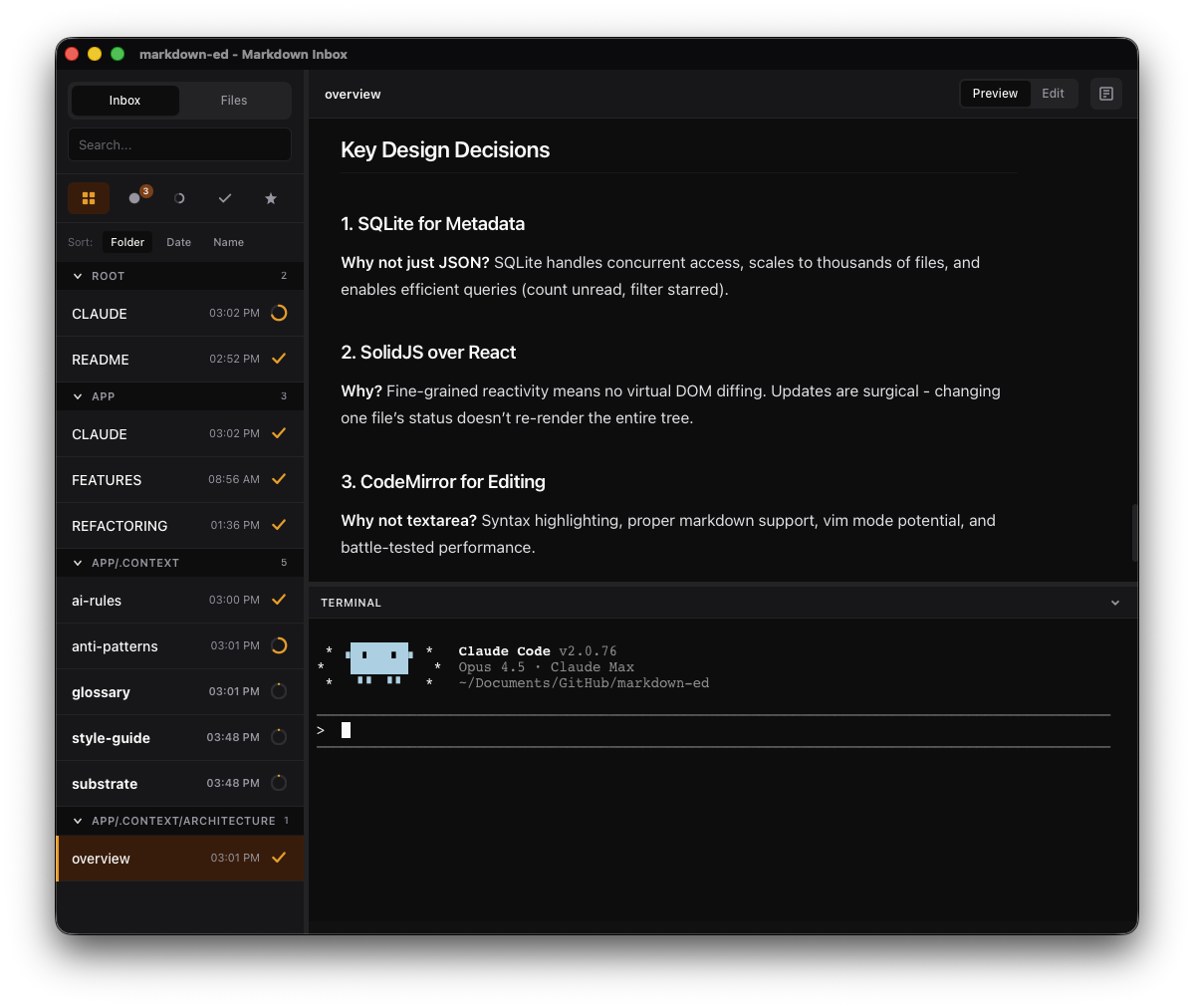
Task: Filter the list to starred files
Action: click(x=270, y=197)
